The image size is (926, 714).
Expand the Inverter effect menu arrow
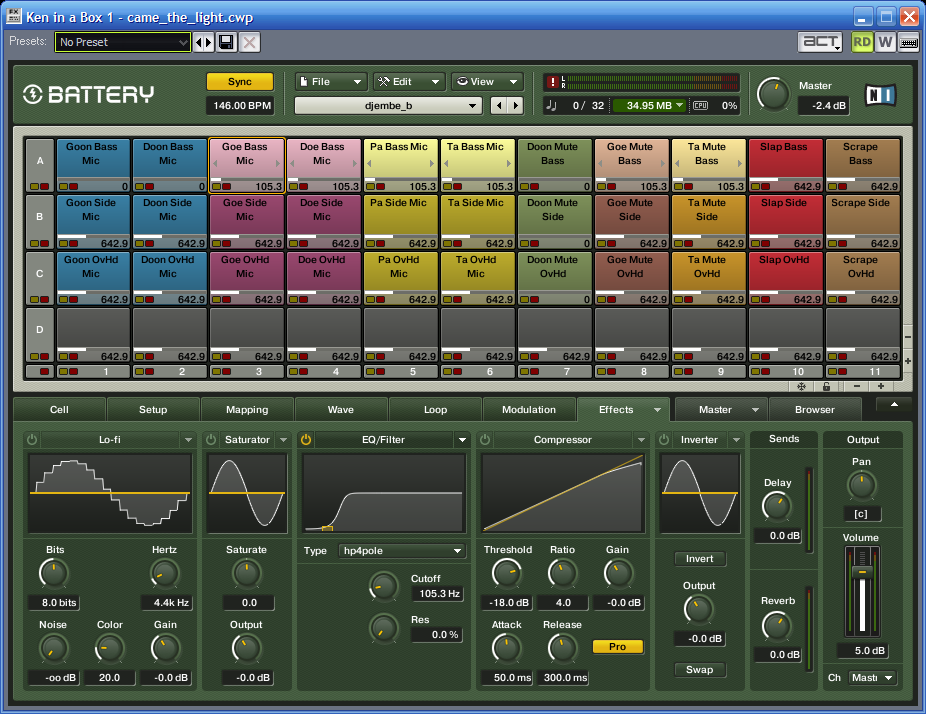click(x=736, y=439)
